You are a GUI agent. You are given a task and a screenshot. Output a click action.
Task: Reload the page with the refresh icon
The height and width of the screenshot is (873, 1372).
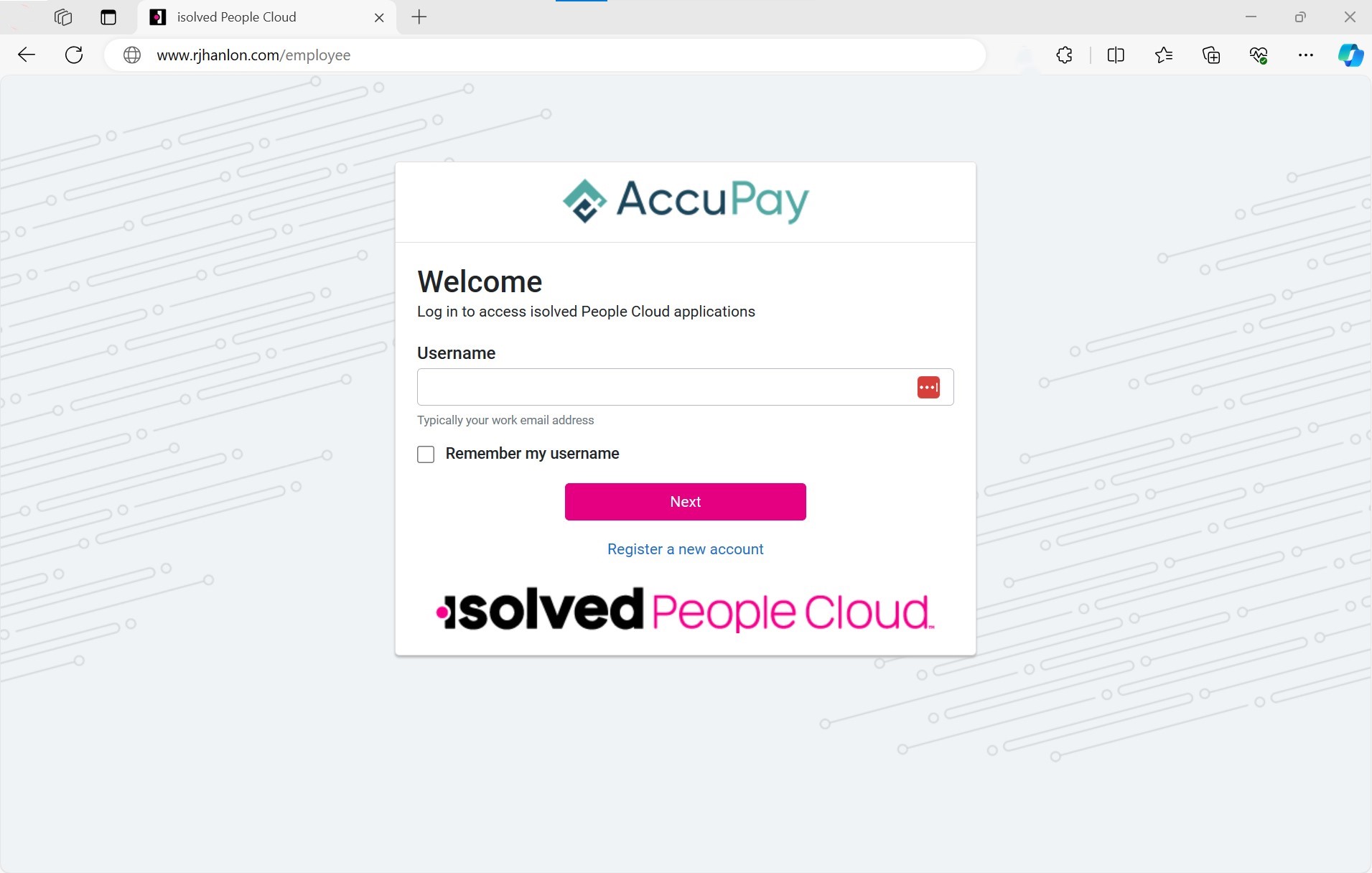[x=74, y=55]
